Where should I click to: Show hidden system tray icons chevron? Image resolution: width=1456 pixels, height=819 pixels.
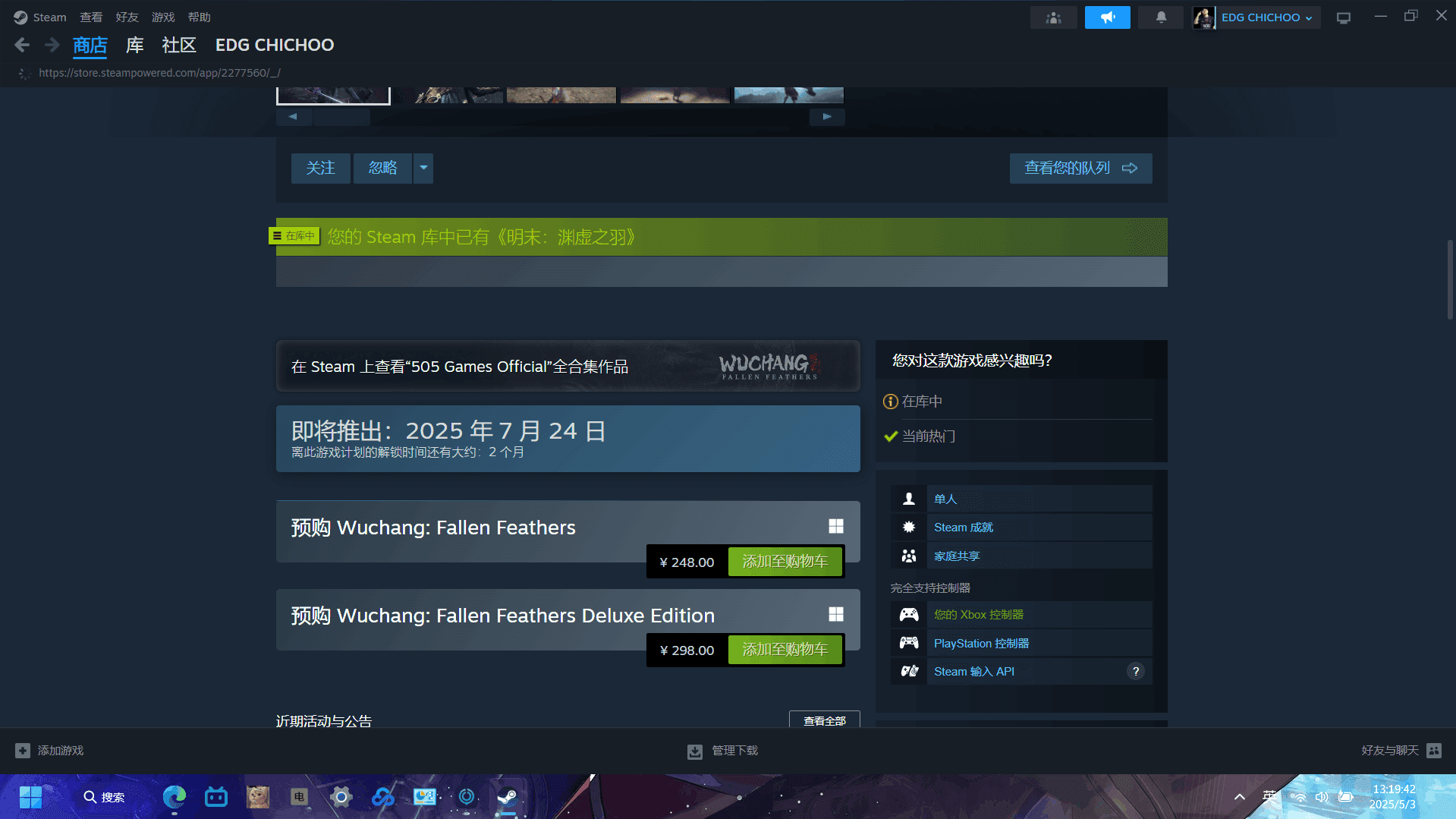click(1239, 797)
